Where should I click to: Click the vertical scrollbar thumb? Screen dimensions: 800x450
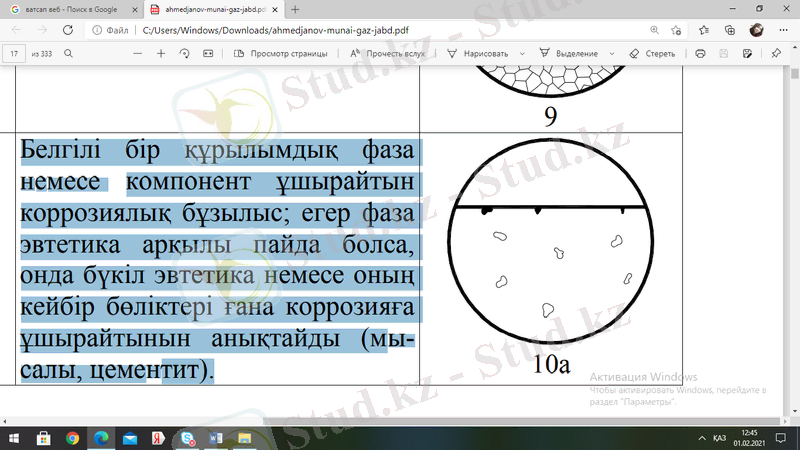point(794,73)
